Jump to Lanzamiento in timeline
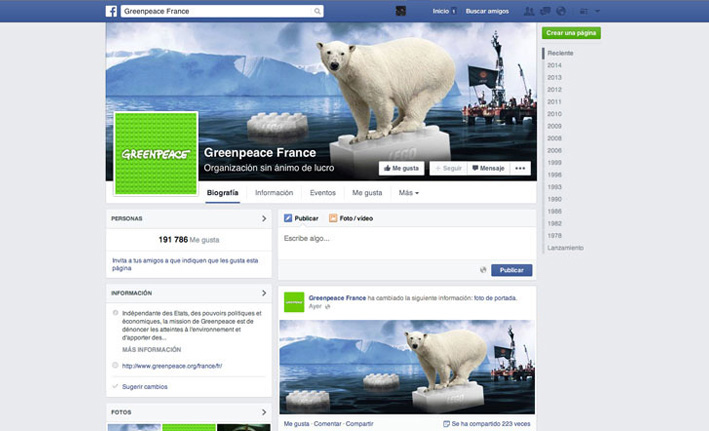 pos(565,248)
